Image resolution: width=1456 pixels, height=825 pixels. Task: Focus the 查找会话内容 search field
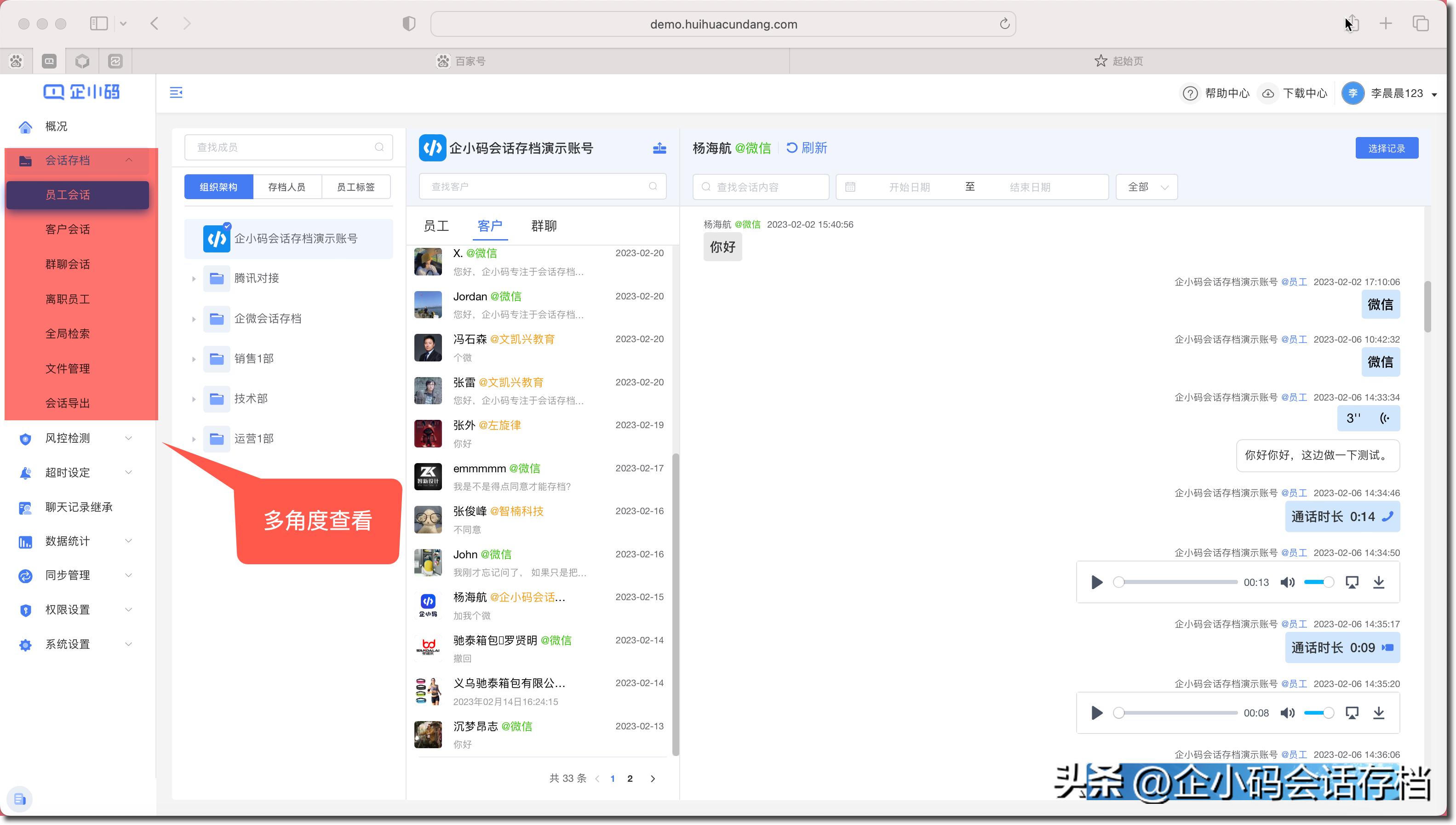tap(761, 187)
